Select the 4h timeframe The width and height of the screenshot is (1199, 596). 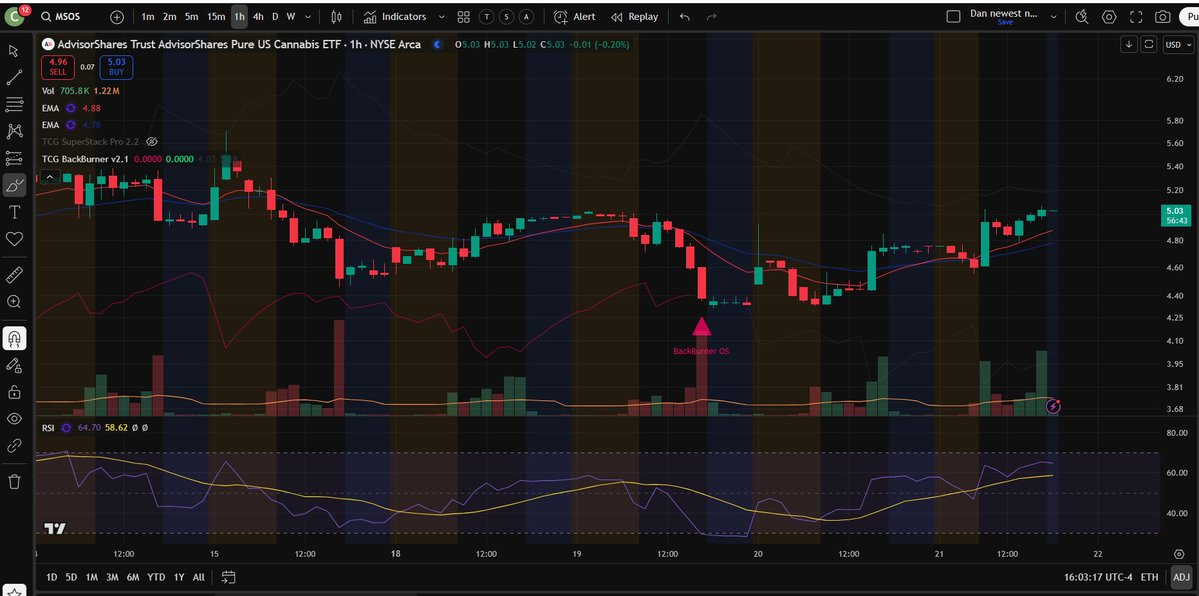pyautogui.click(x=258, y=17)
